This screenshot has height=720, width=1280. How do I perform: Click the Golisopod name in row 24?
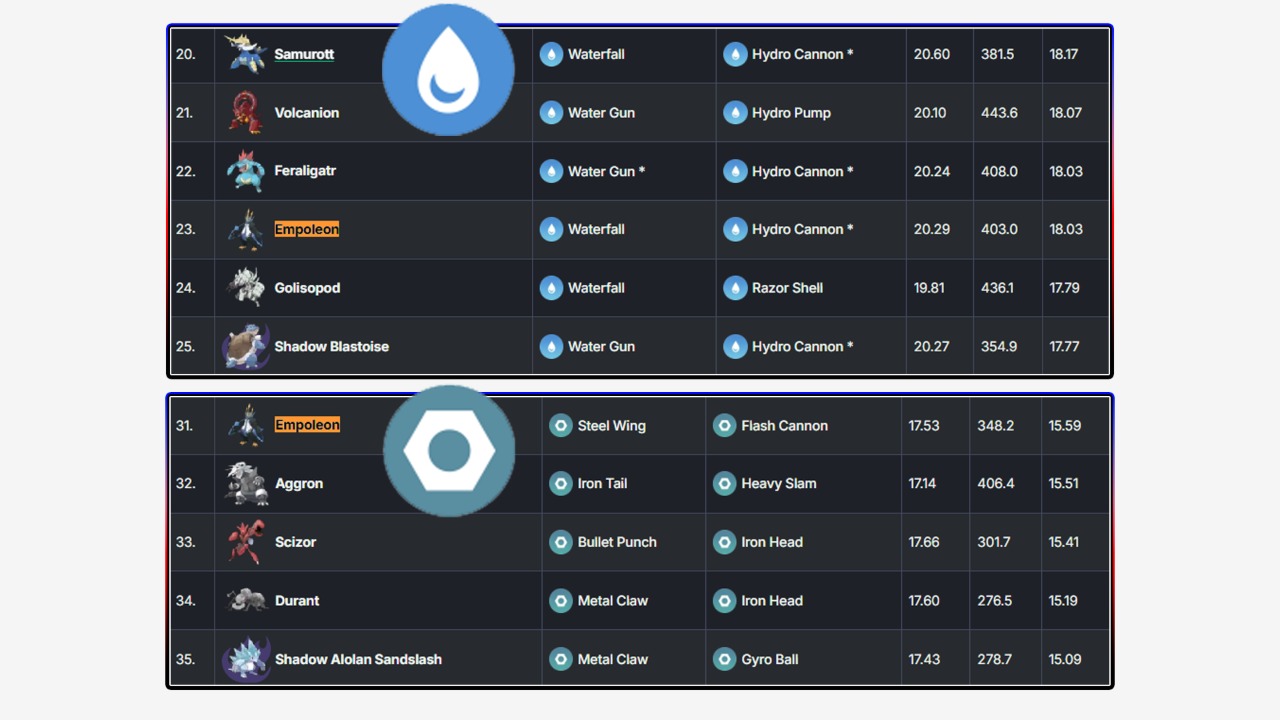pos(307,288)
